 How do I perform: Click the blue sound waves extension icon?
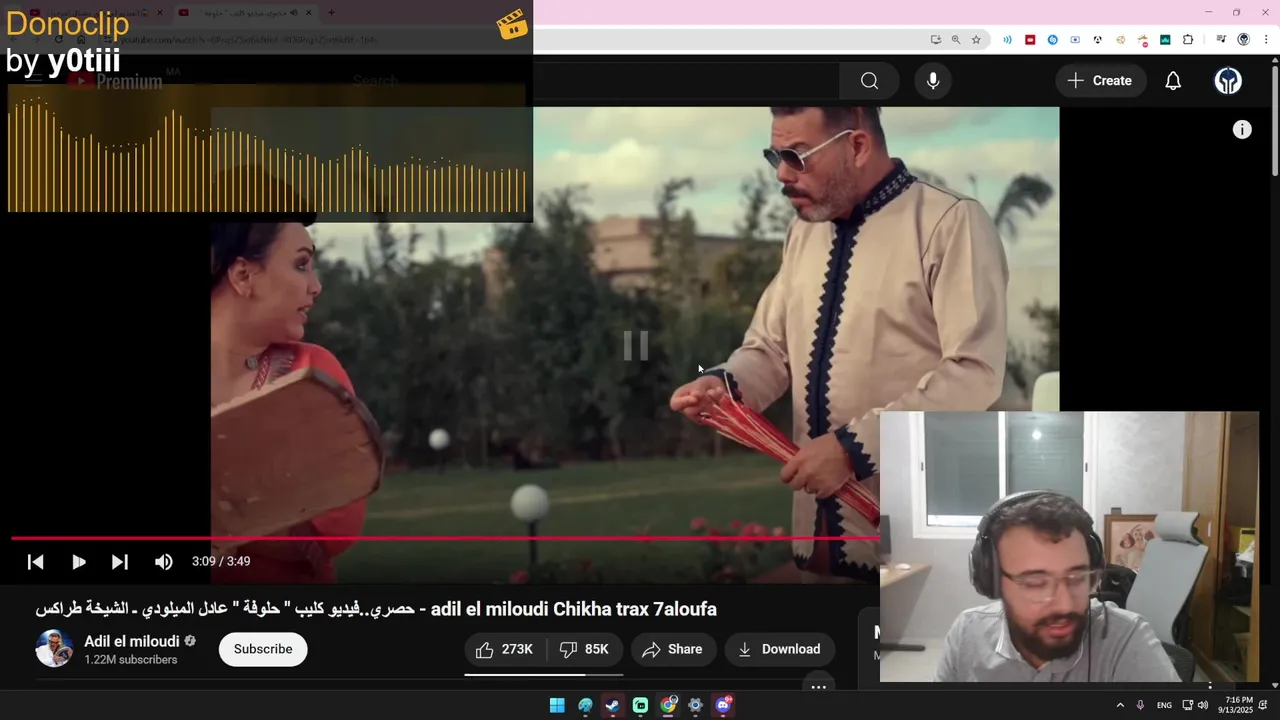coord(1007,40)
